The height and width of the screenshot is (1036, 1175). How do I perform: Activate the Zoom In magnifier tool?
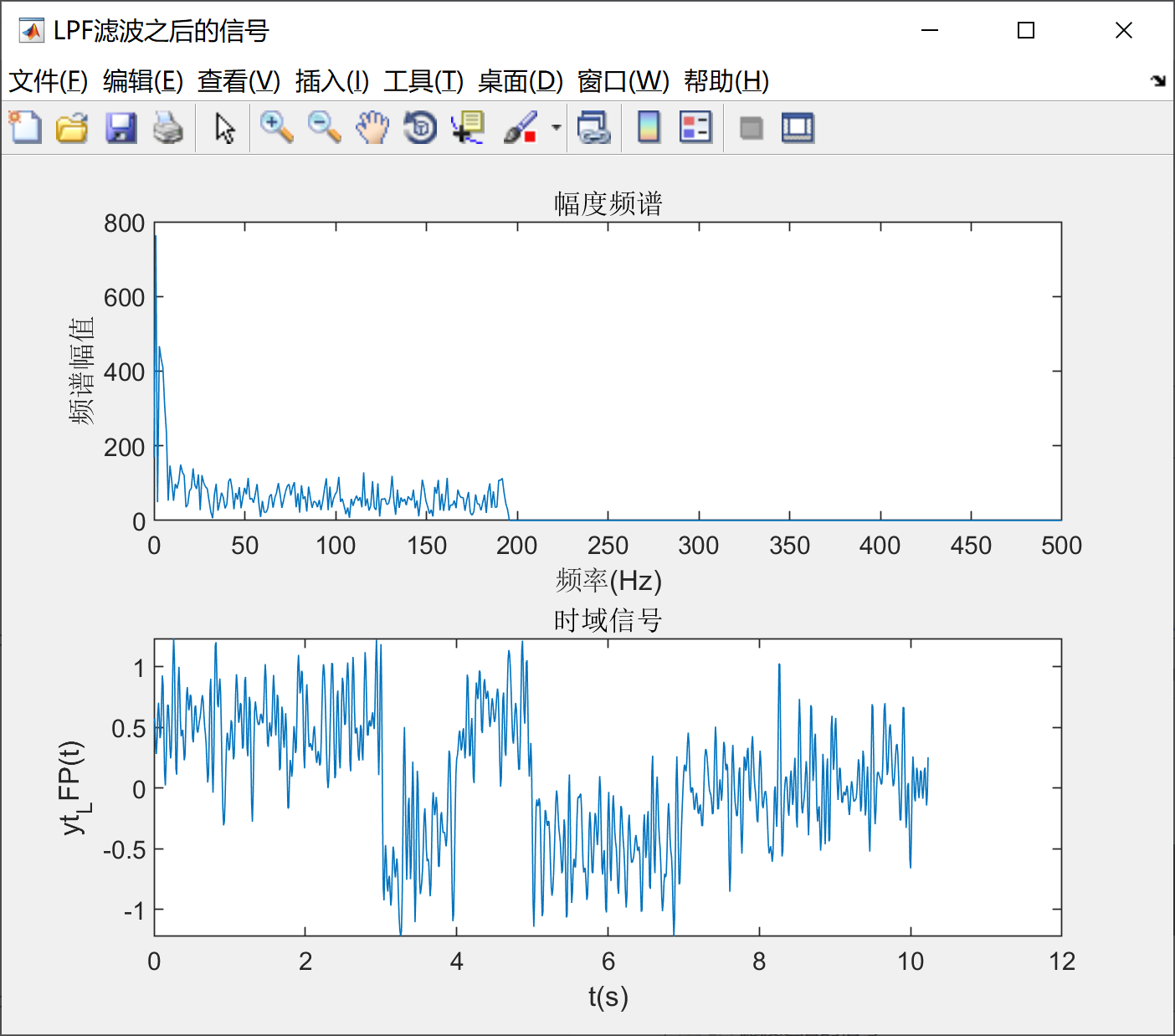pyautogui.click(x=276, y=128)
